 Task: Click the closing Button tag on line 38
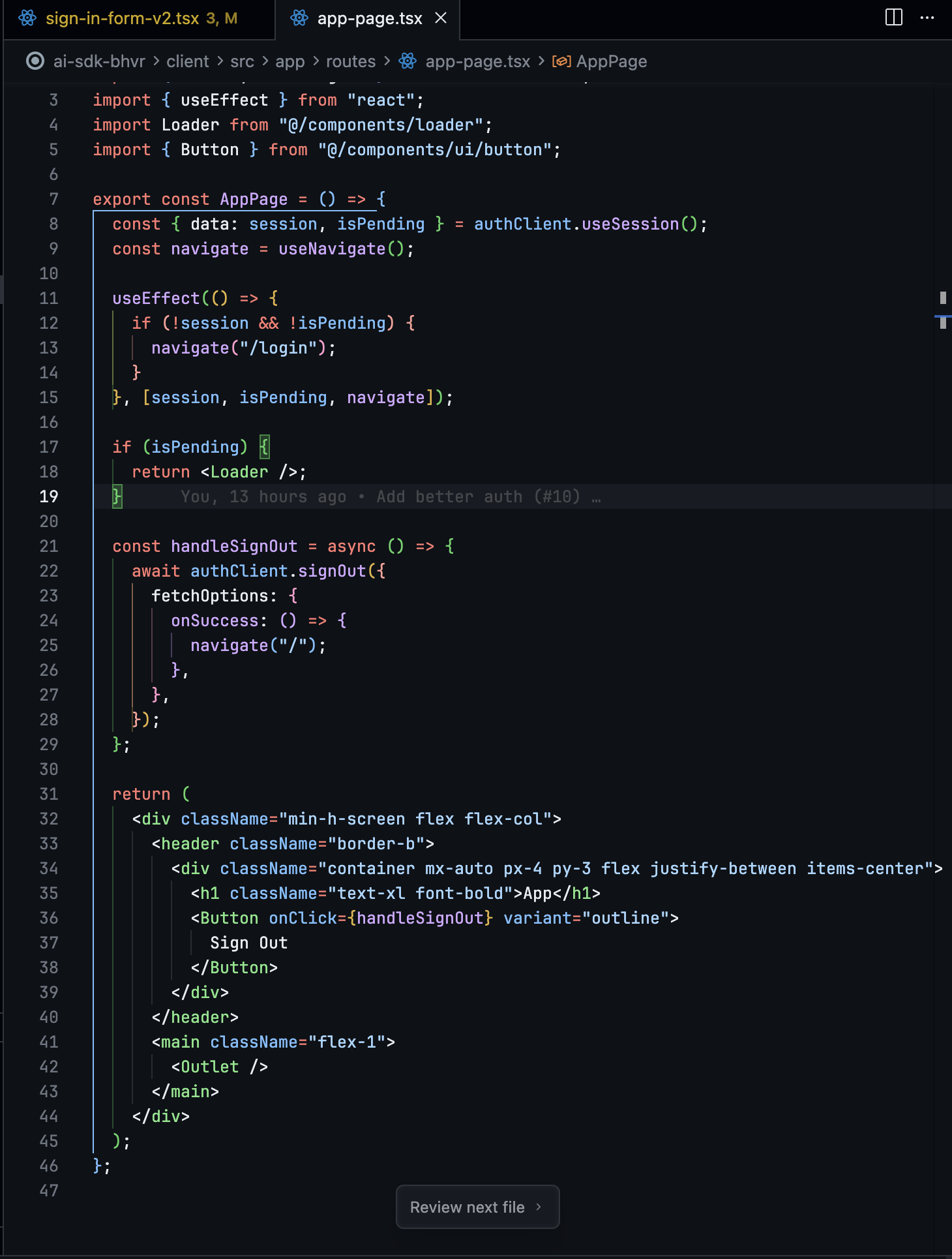coord(234,968)
